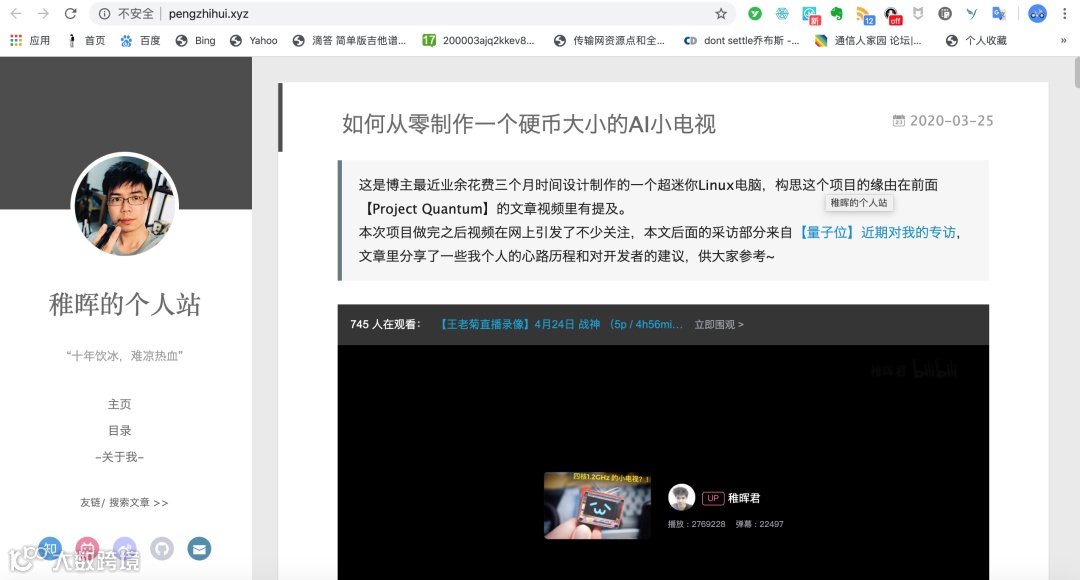
Task: Click the calendar icon beside the date
Action: pos(899,121)
